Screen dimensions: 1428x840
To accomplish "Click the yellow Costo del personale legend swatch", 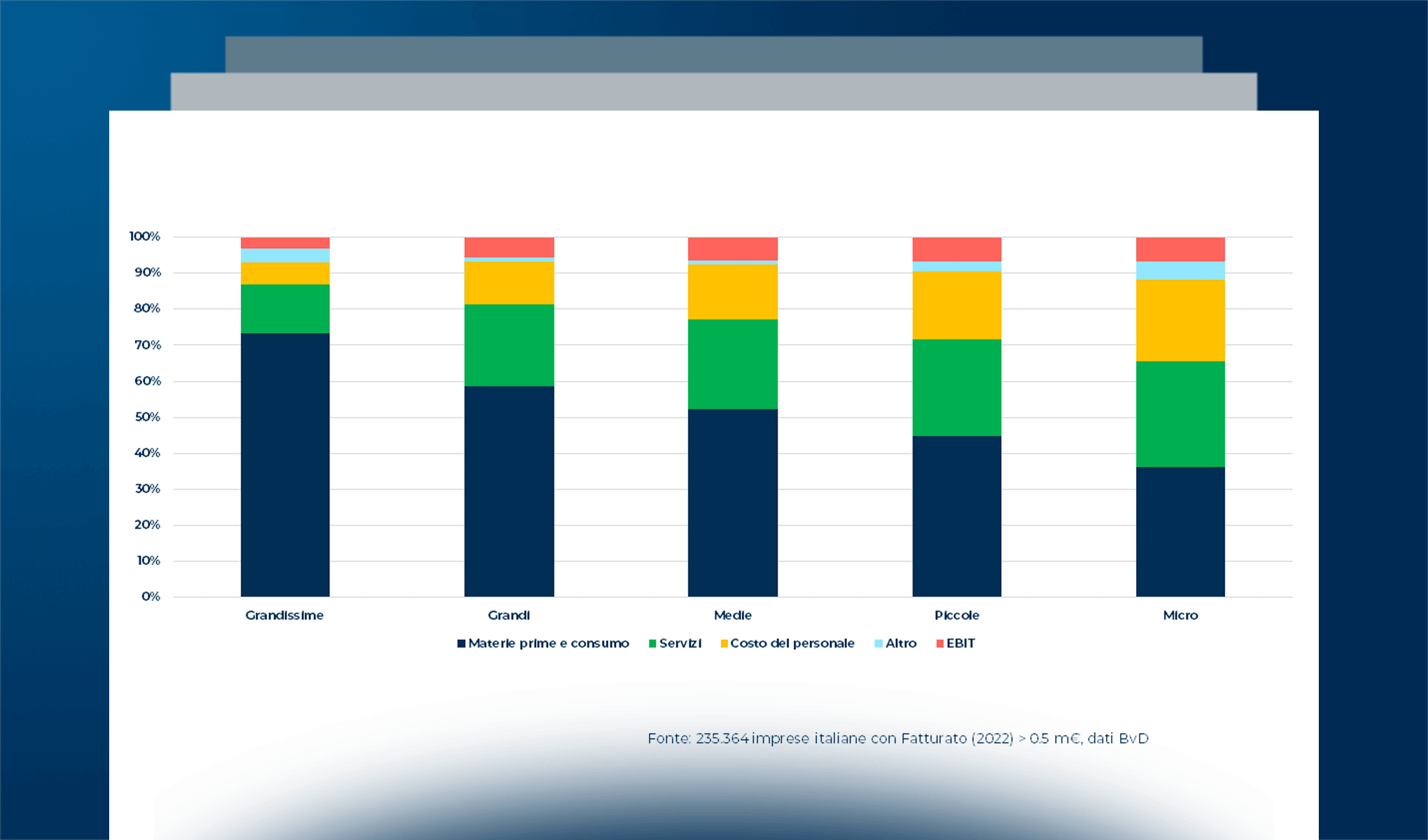I will 724,643.
